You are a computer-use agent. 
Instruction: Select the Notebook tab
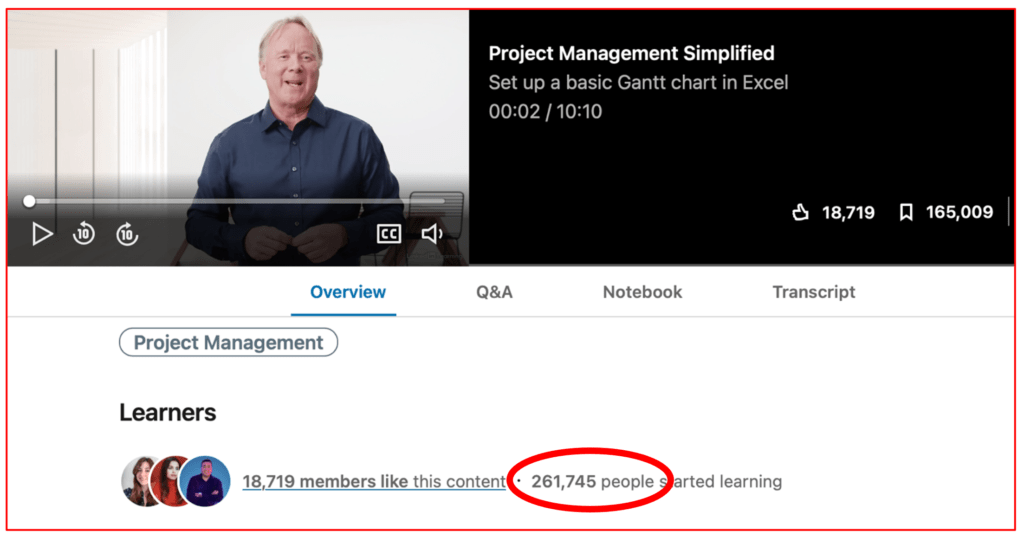click(x=642, y=292)
